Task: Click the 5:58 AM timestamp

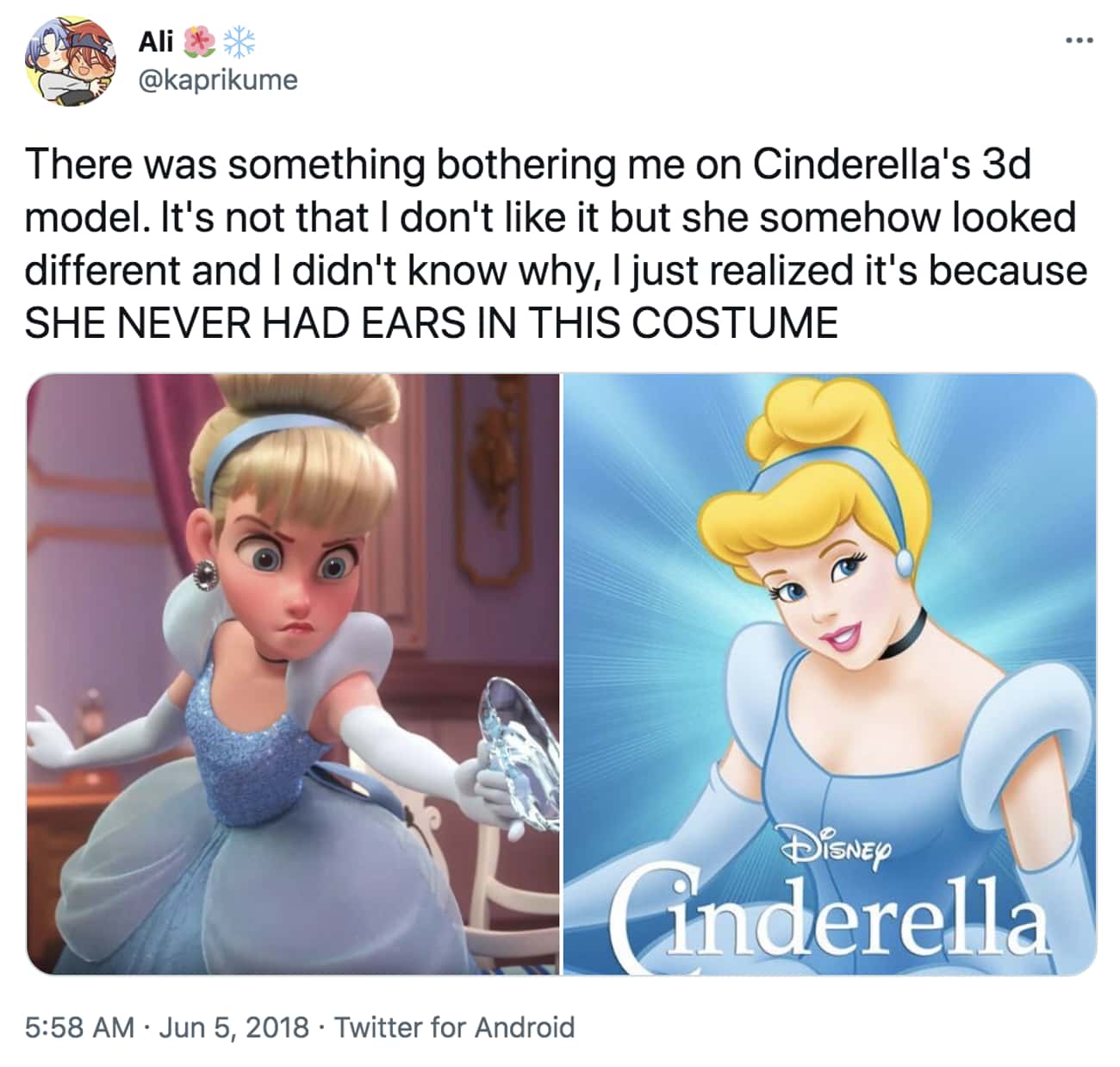Action: click(x=79, y=1027)
